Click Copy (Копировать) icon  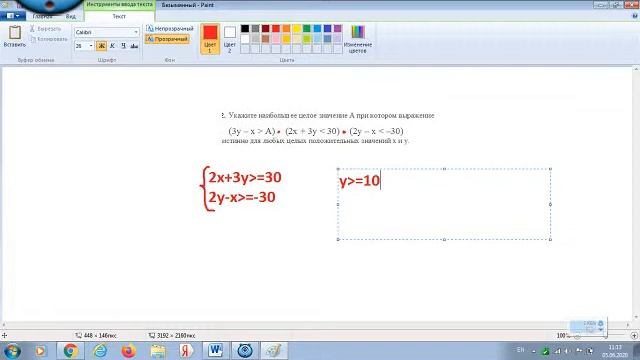pos(33,39)
